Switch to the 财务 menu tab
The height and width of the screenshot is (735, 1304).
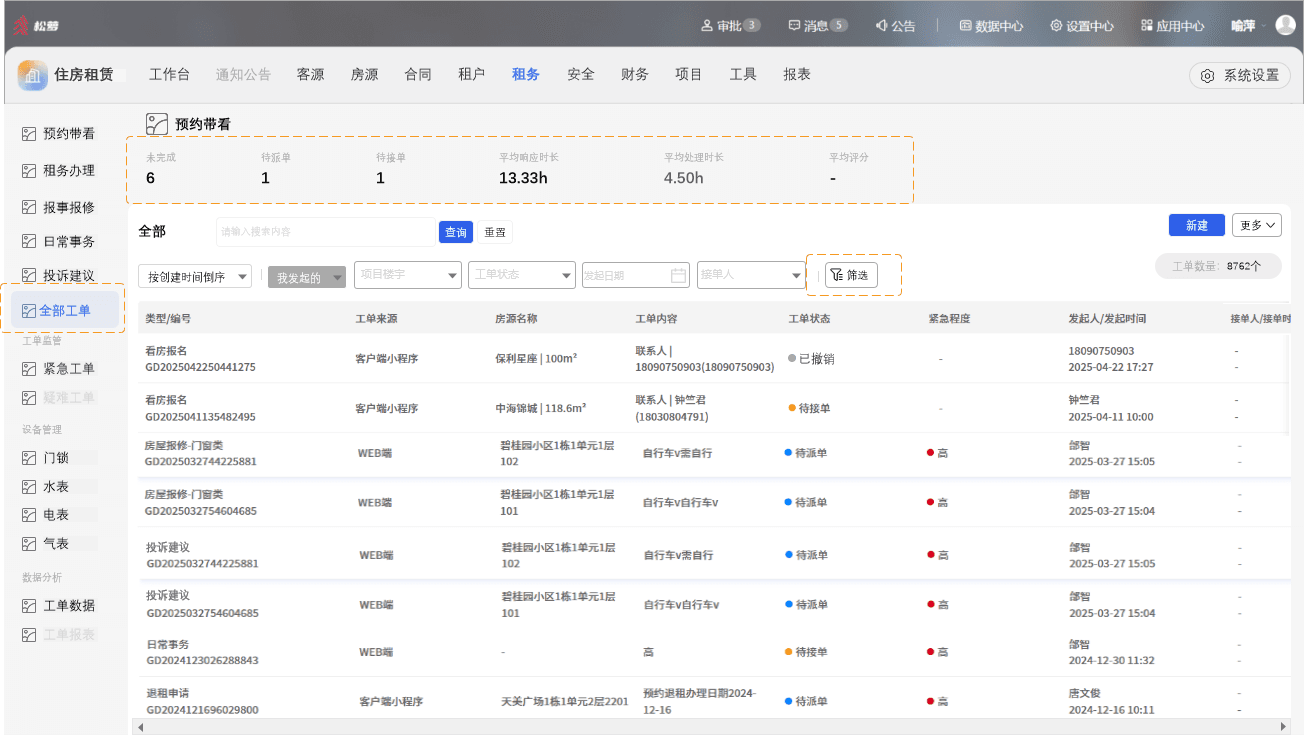635,74
